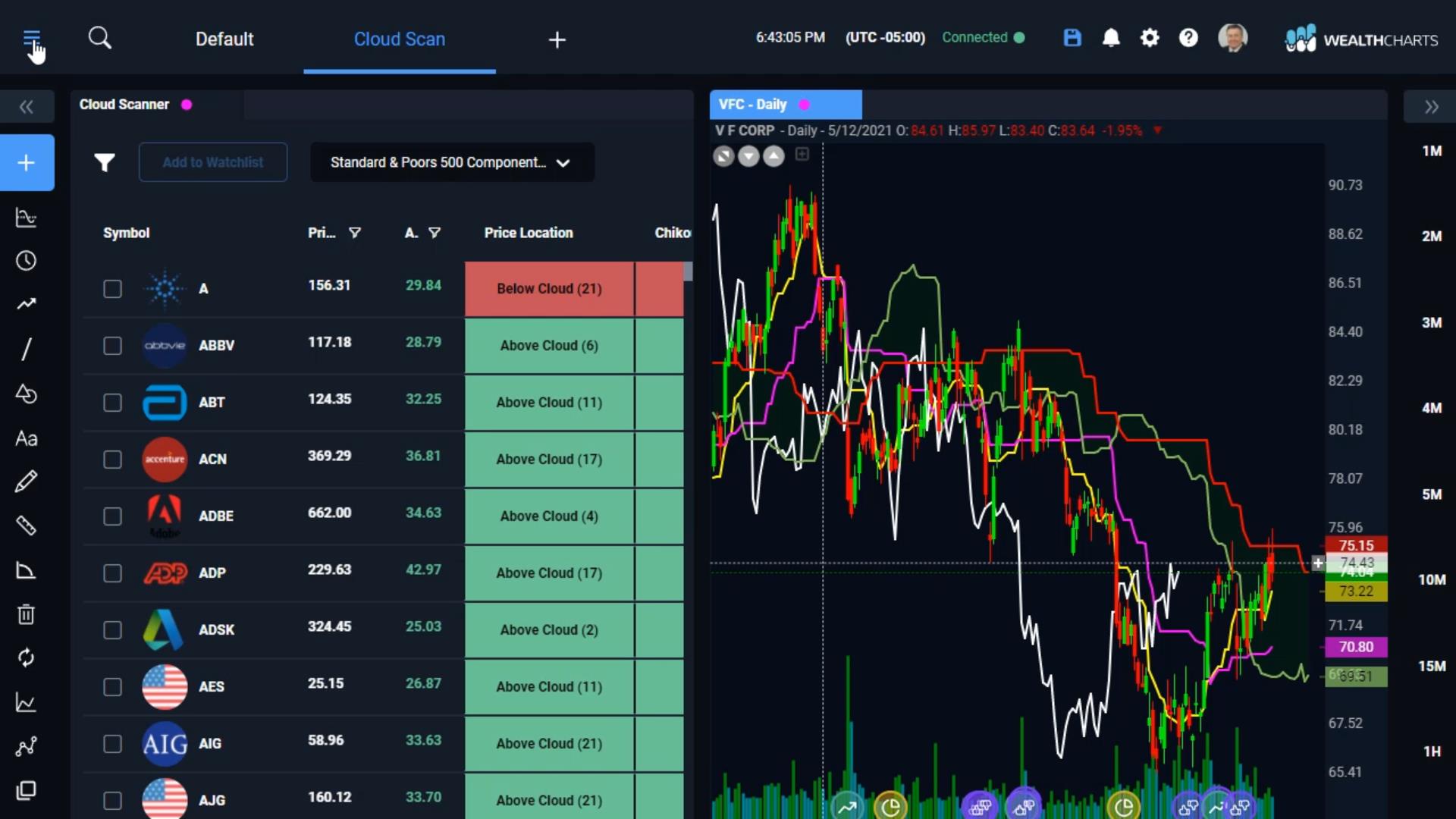Select the pencil drawing tool
The width and height of the screenshot is (1456, 819).
tap(27, 482)
